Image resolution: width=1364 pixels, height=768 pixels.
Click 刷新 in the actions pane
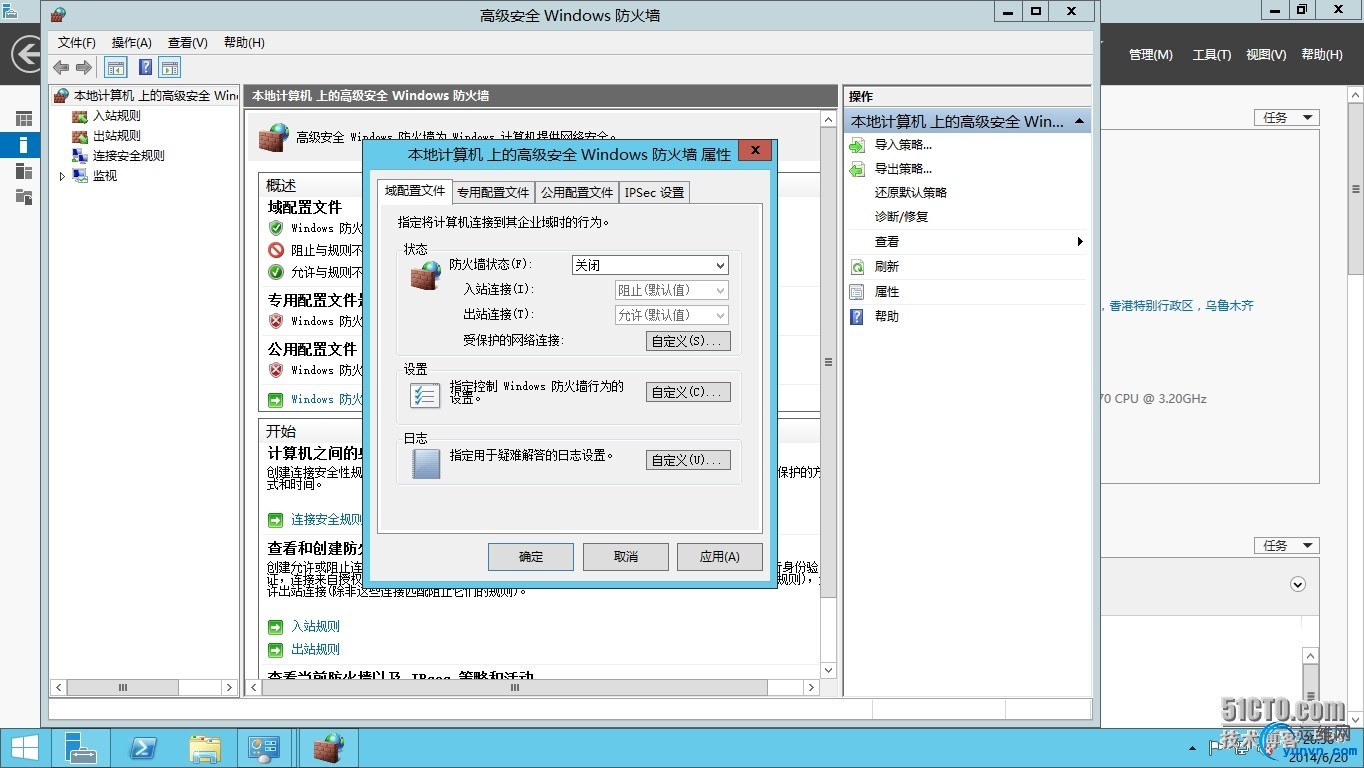click(x=887, y=267)
